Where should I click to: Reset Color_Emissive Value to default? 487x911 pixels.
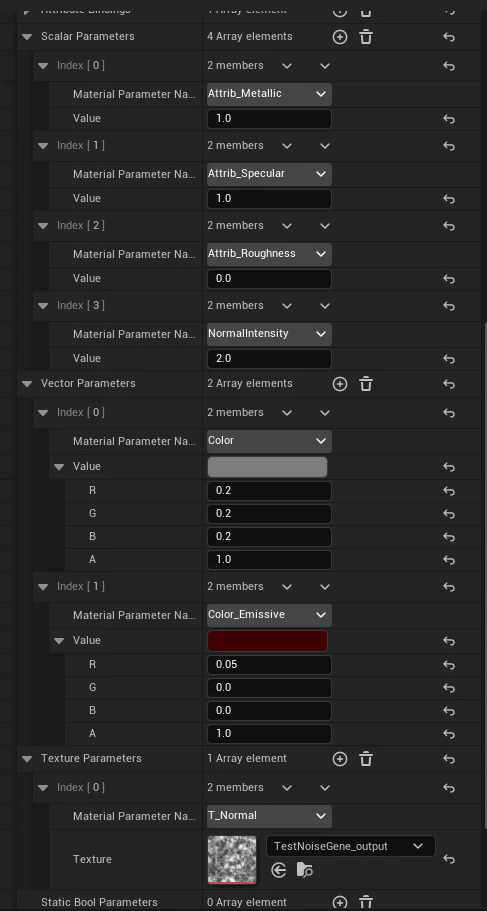click(x=449, y=641)
